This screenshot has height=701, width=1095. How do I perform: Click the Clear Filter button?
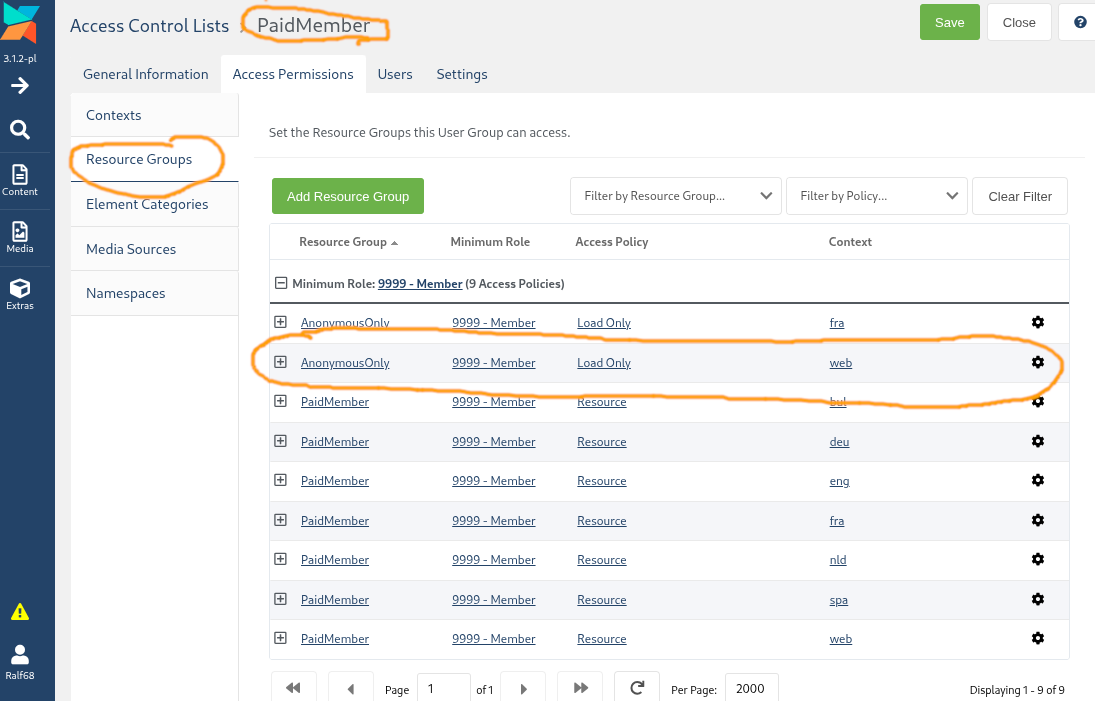(x=1020, y=196)
